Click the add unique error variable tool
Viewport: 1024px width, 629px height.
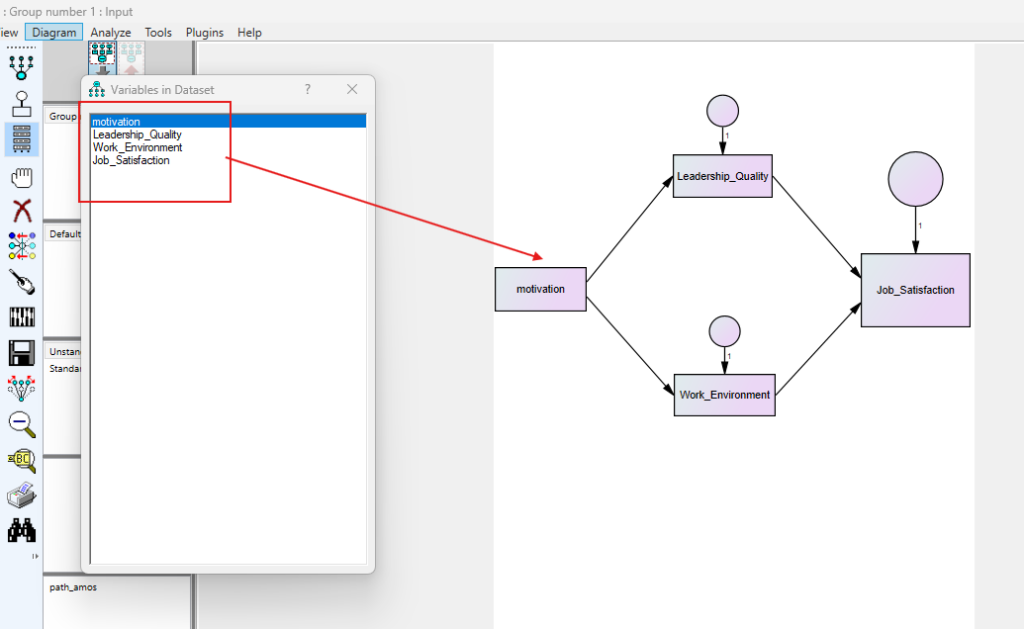pos(21,104)
